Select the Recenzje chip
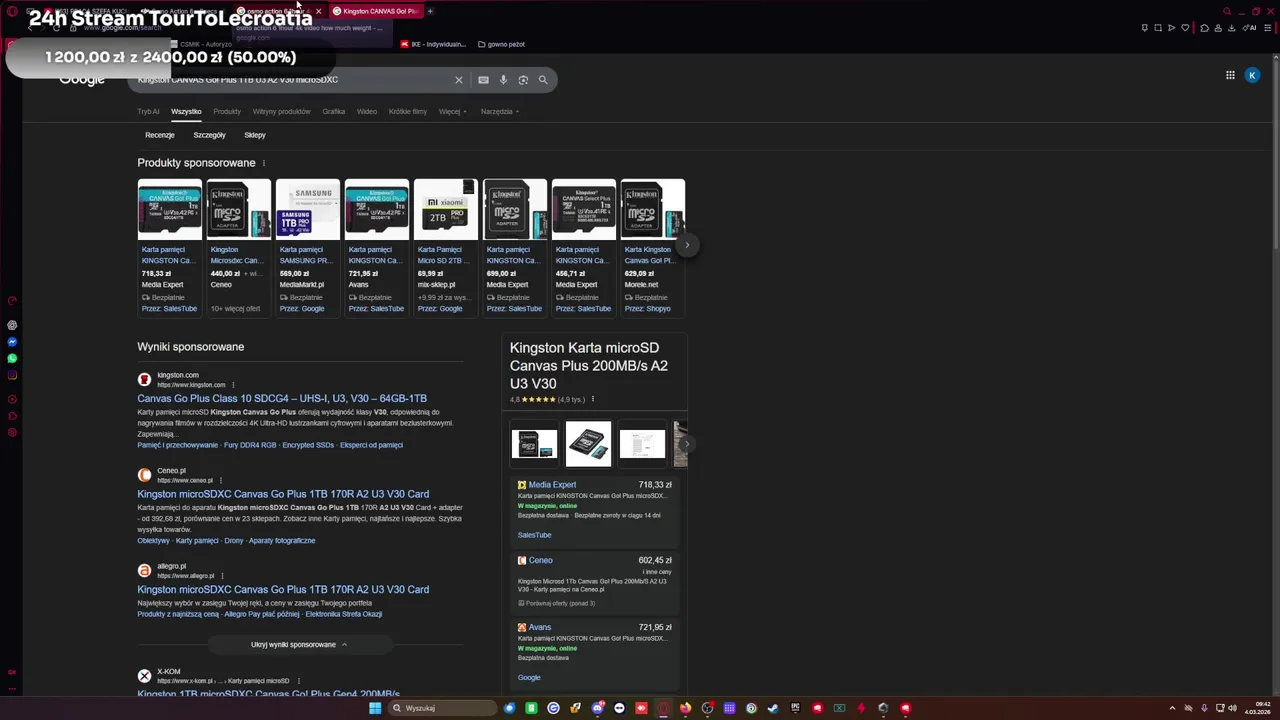Image resolution: width=1280 pixels, height=720 pixels. (x=160, y=135)
